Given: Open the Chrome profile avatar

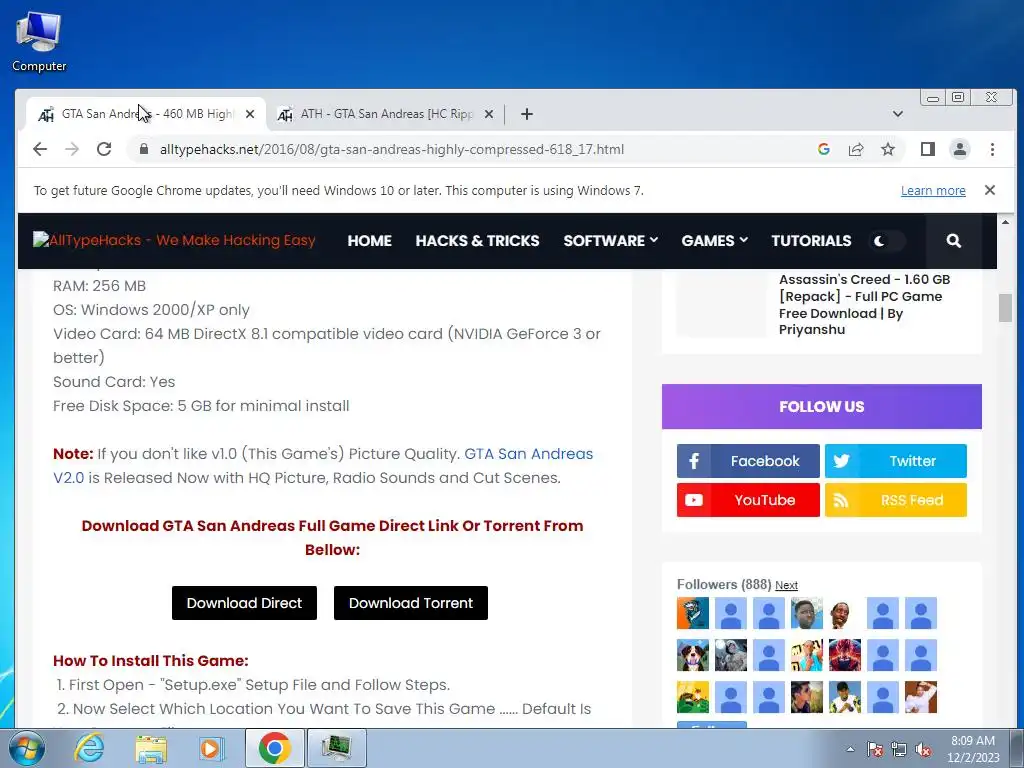Looking at the screenshot, I should coord(959,149).
